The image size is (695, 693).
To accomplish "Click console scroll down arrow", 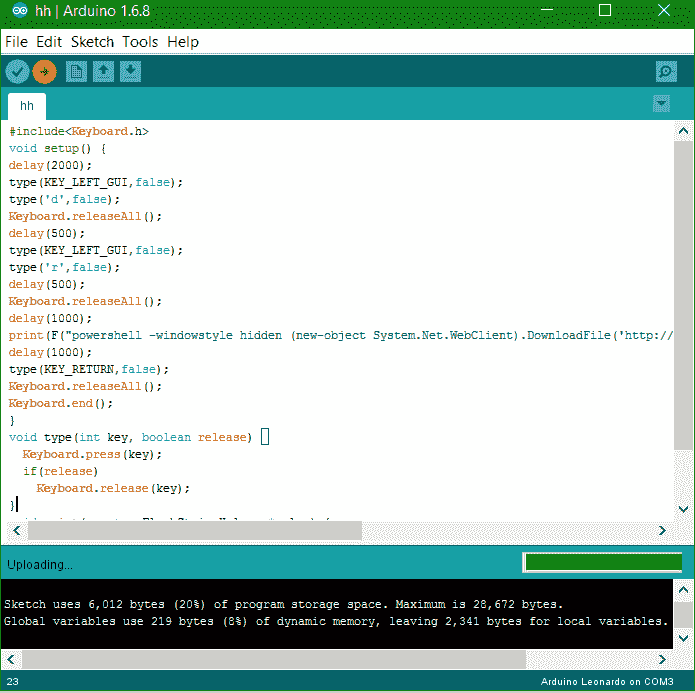I will click(x=683, y=638).
